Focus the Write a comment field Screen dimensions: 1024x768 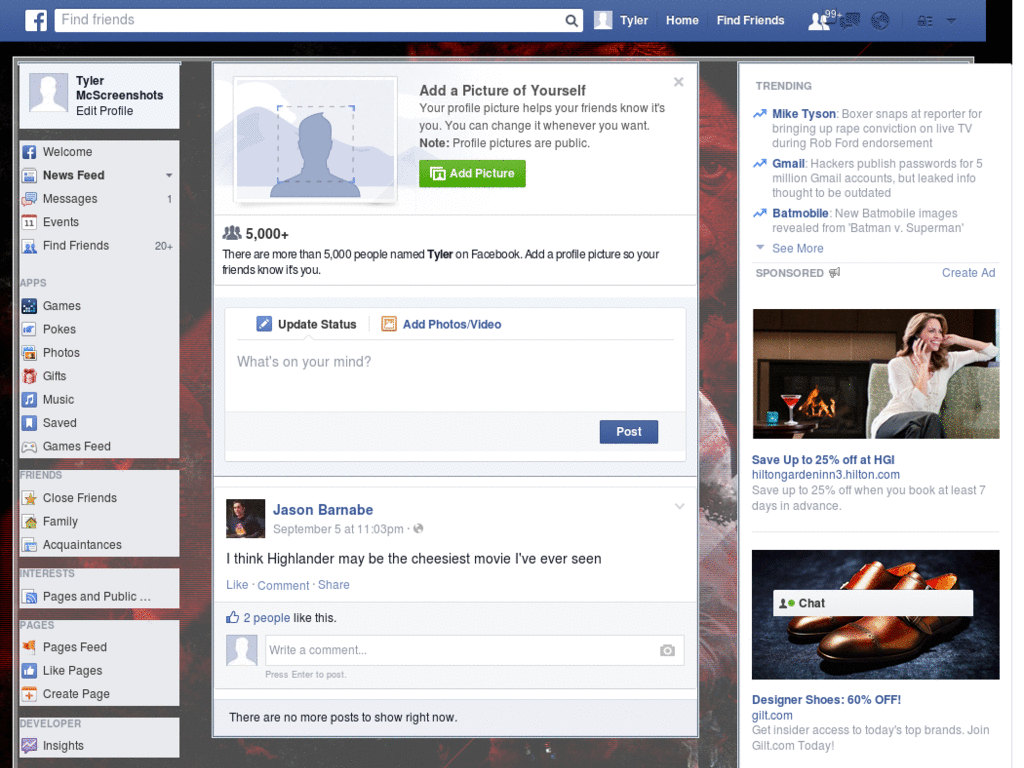(x=474, y=650)
